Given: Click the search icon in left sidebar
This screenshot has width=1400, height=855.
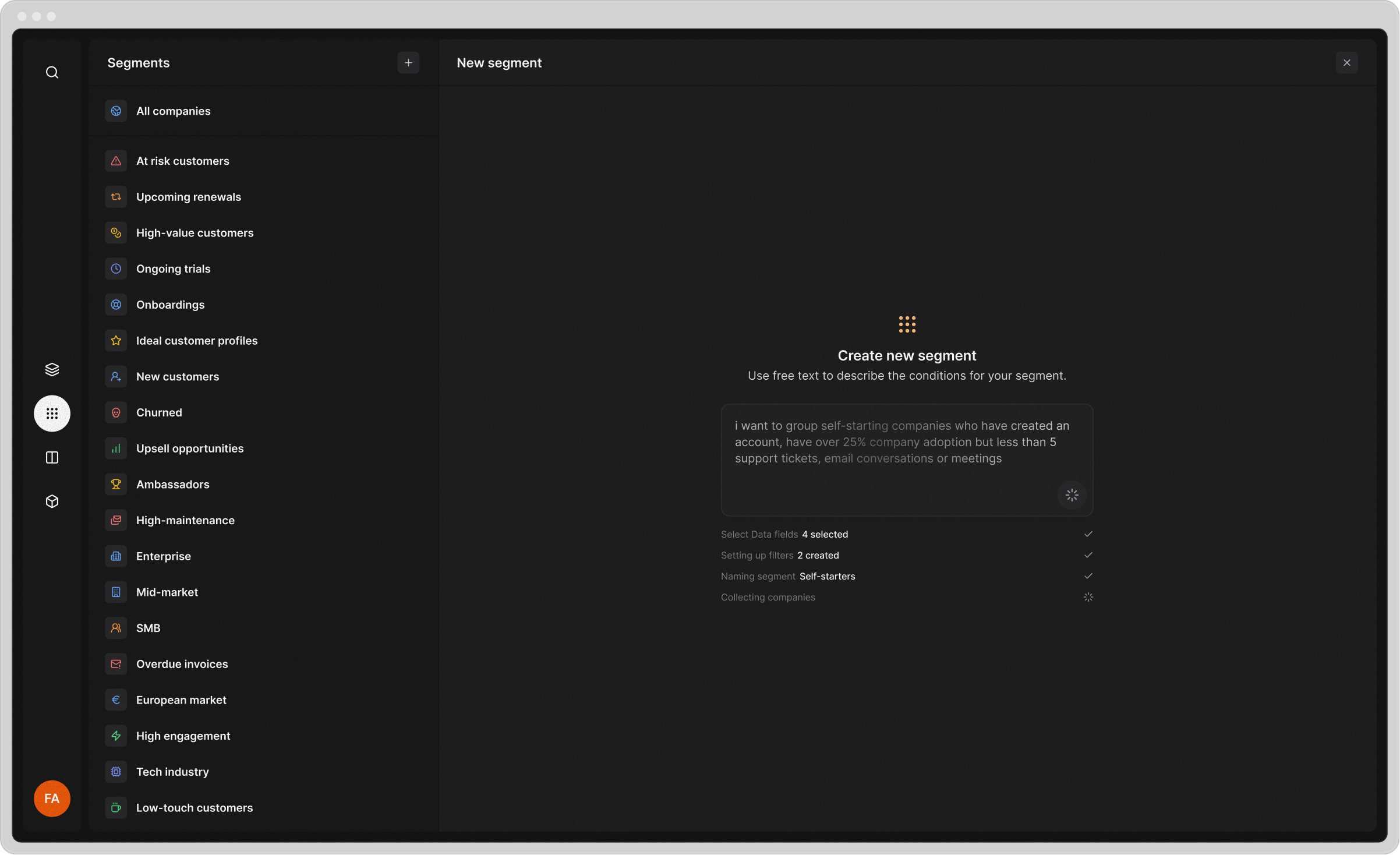Looking at the screenshot, I should click(x=52, y=72).
